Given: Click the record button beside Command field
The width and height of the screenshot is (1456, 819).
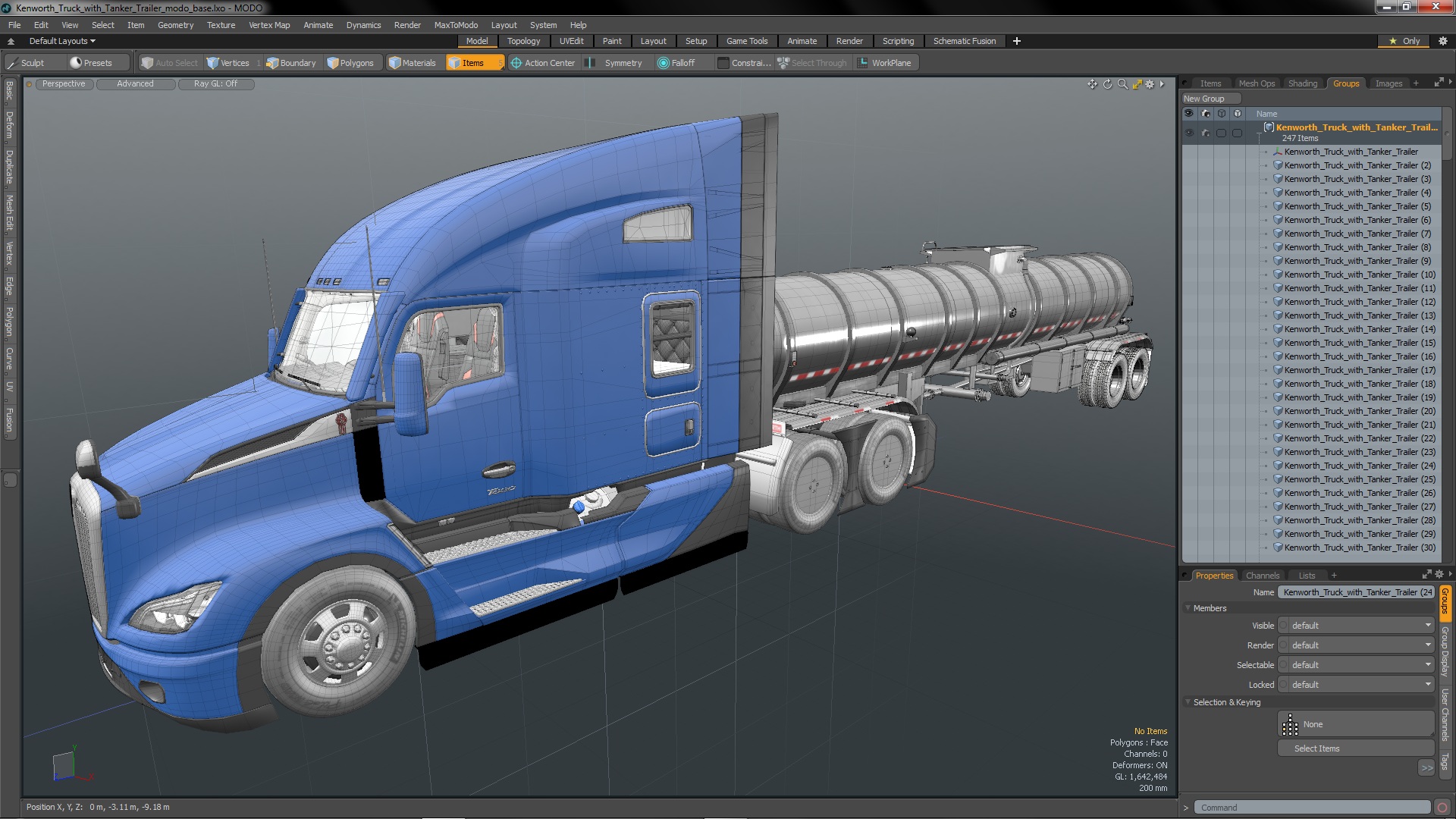Looking at the screenshot, I should 1442,808.
